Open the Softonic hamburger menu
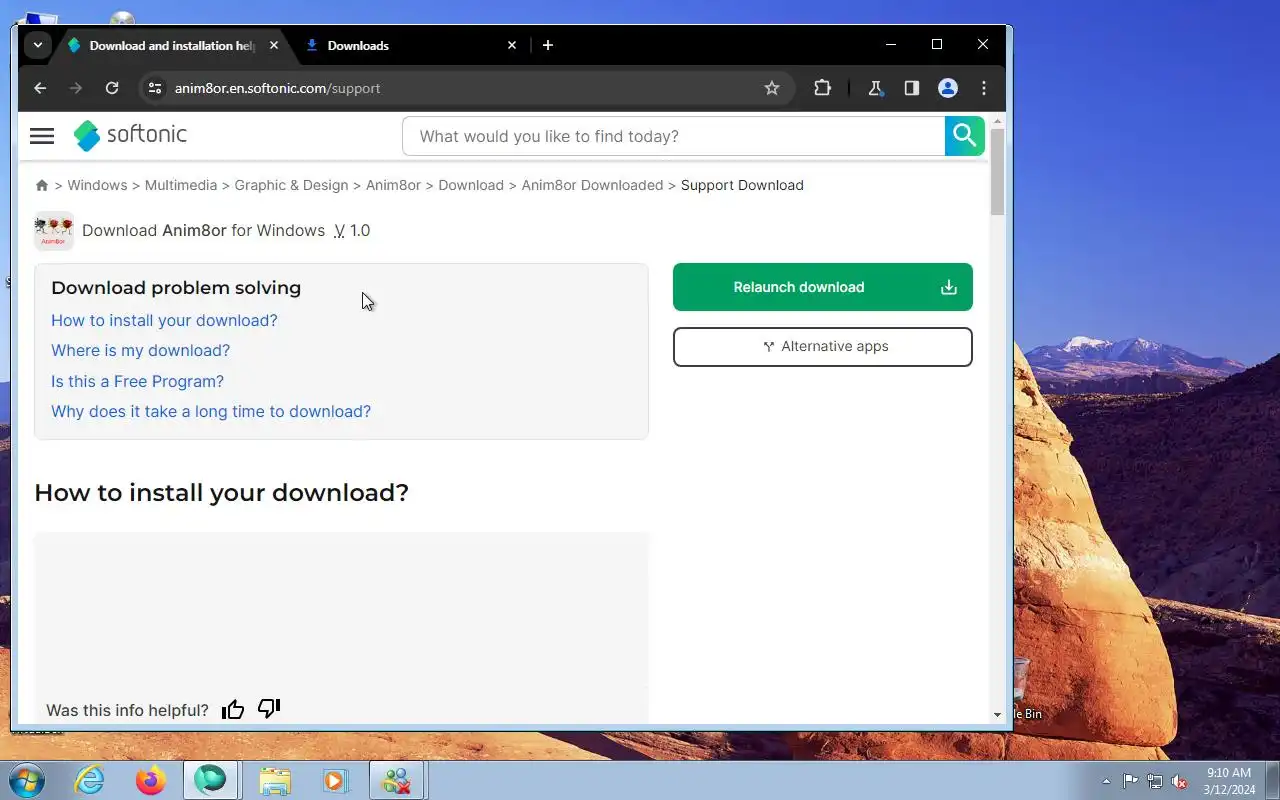 click(x=42, y=136)
